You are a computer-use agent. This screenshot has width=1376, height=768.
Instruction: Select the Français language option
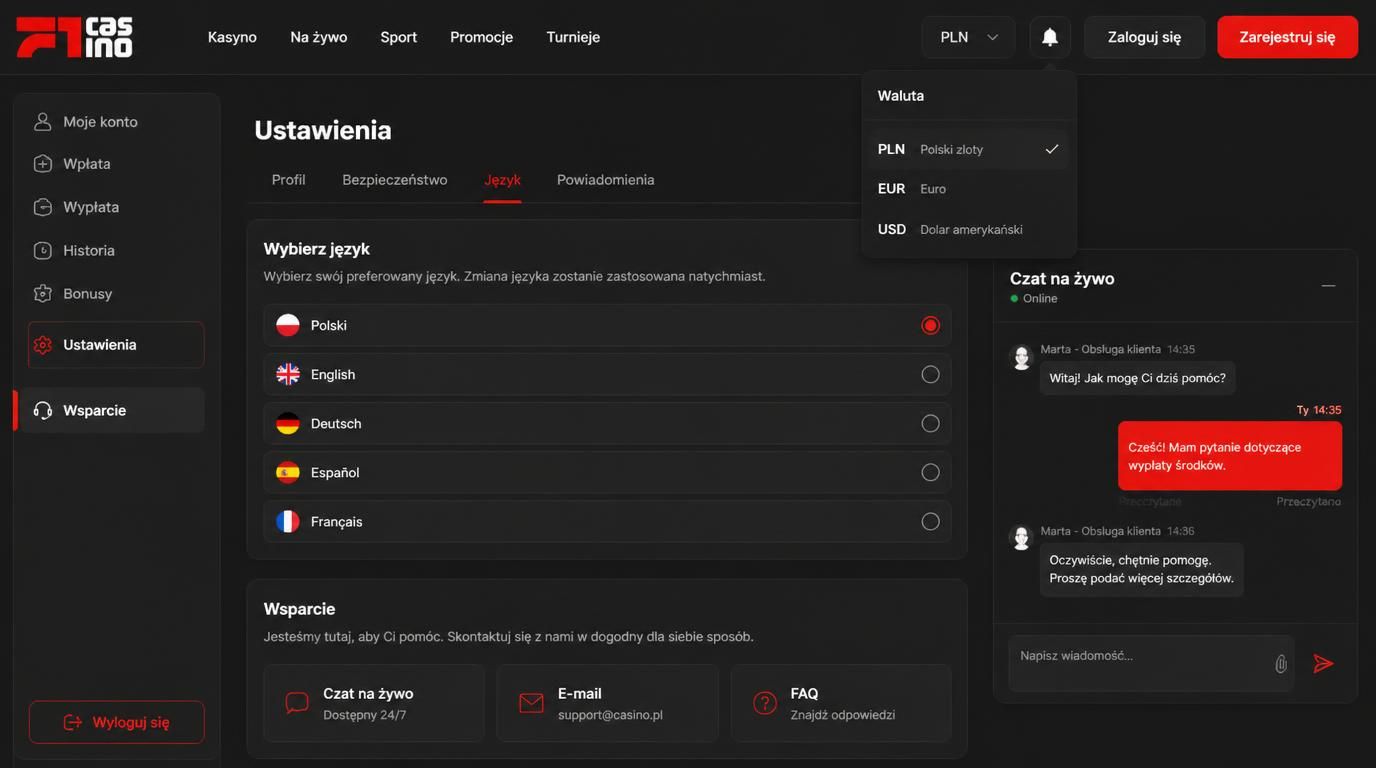tap(607, 521)
